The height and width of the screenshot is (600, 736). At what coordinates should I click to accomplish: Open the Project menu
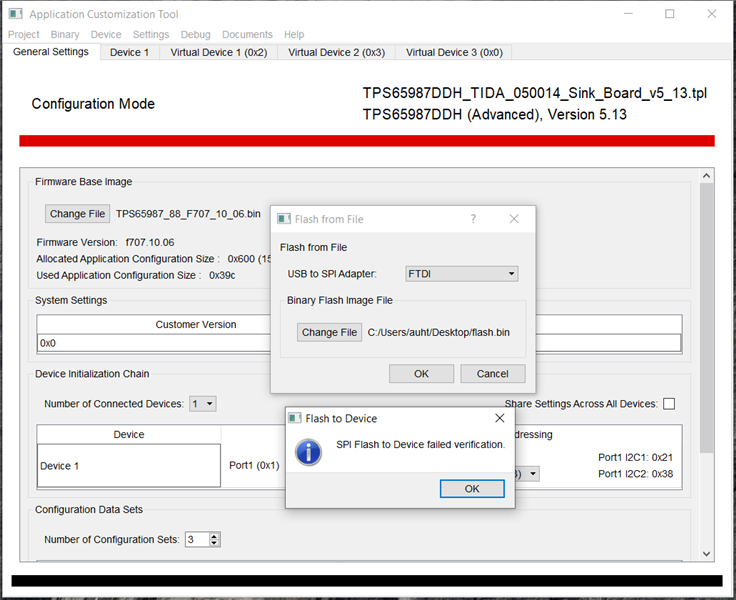click(x=23, y=35)
